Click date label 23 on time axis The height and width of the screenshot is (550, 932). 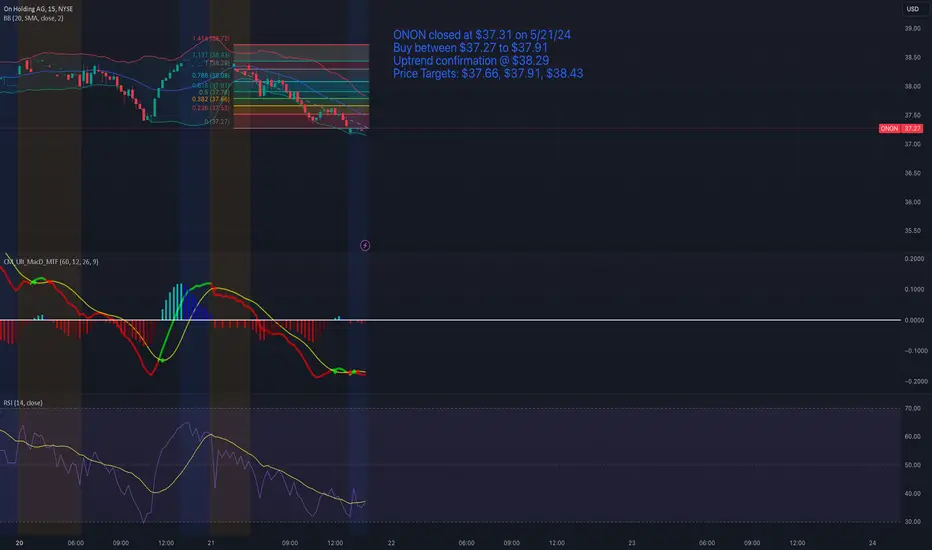(632, 543)
